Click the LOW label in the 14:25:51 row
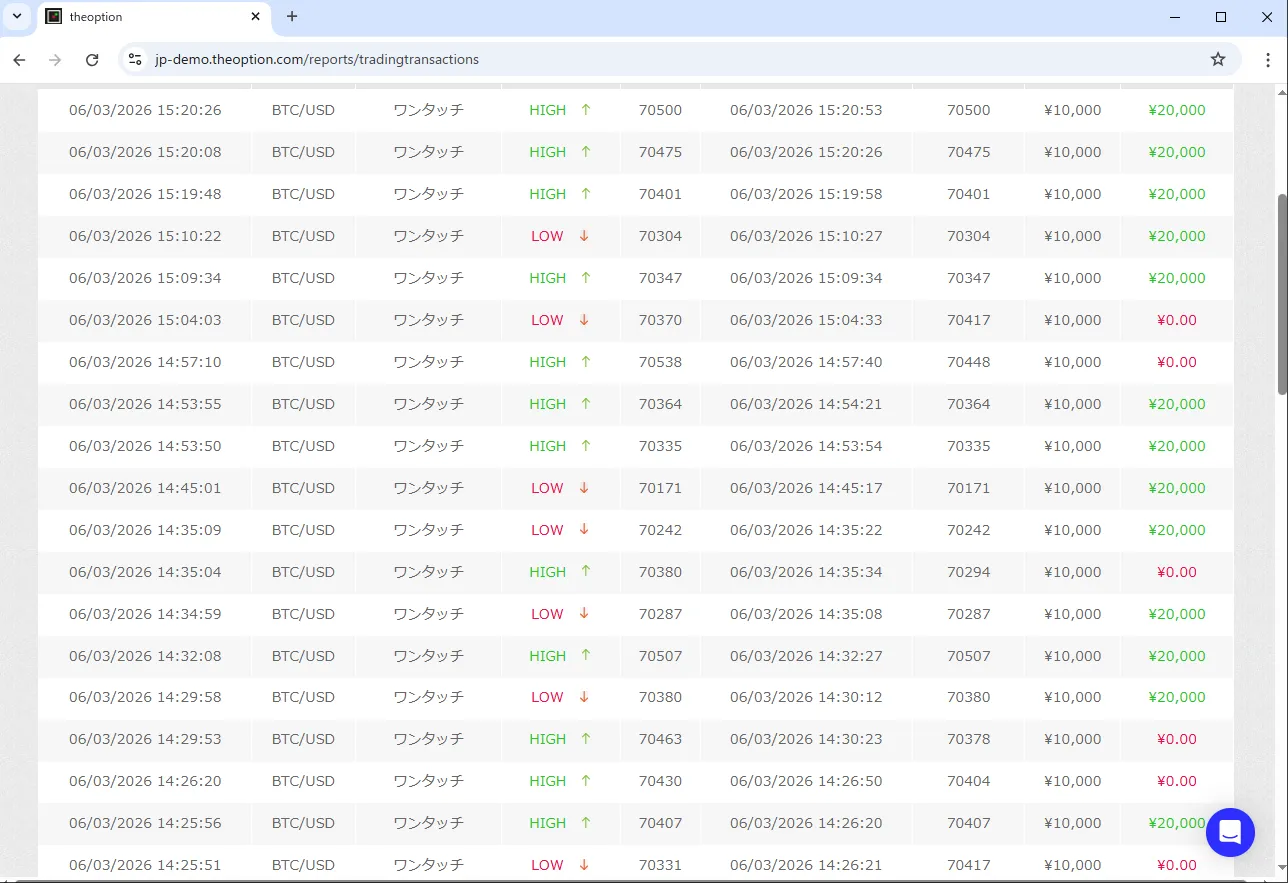This screenshot has width=1288, height=883. click(x=547, y=865)
